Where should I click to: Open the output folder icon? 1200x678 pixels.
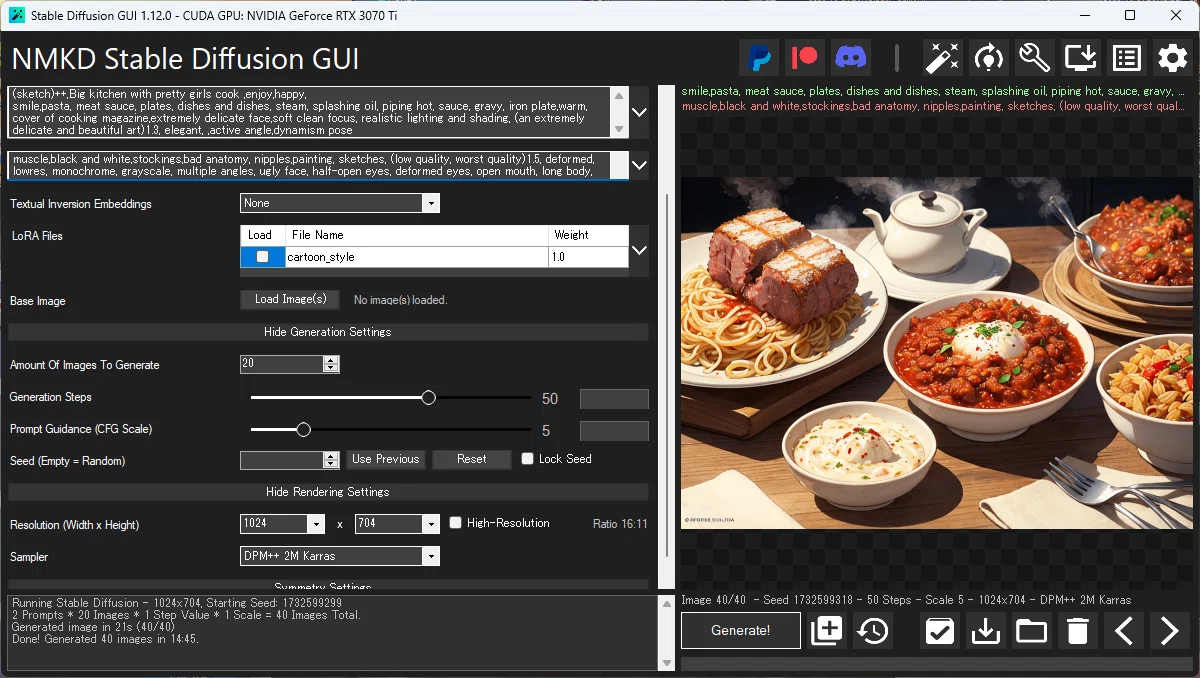(x=1031, y=631)
